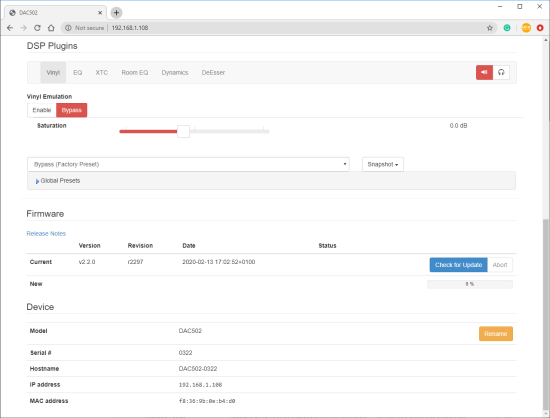The height and width of the screenshot is (418, 550).
Task: Click the firmware update progress bar
Action: coord(470,284)
